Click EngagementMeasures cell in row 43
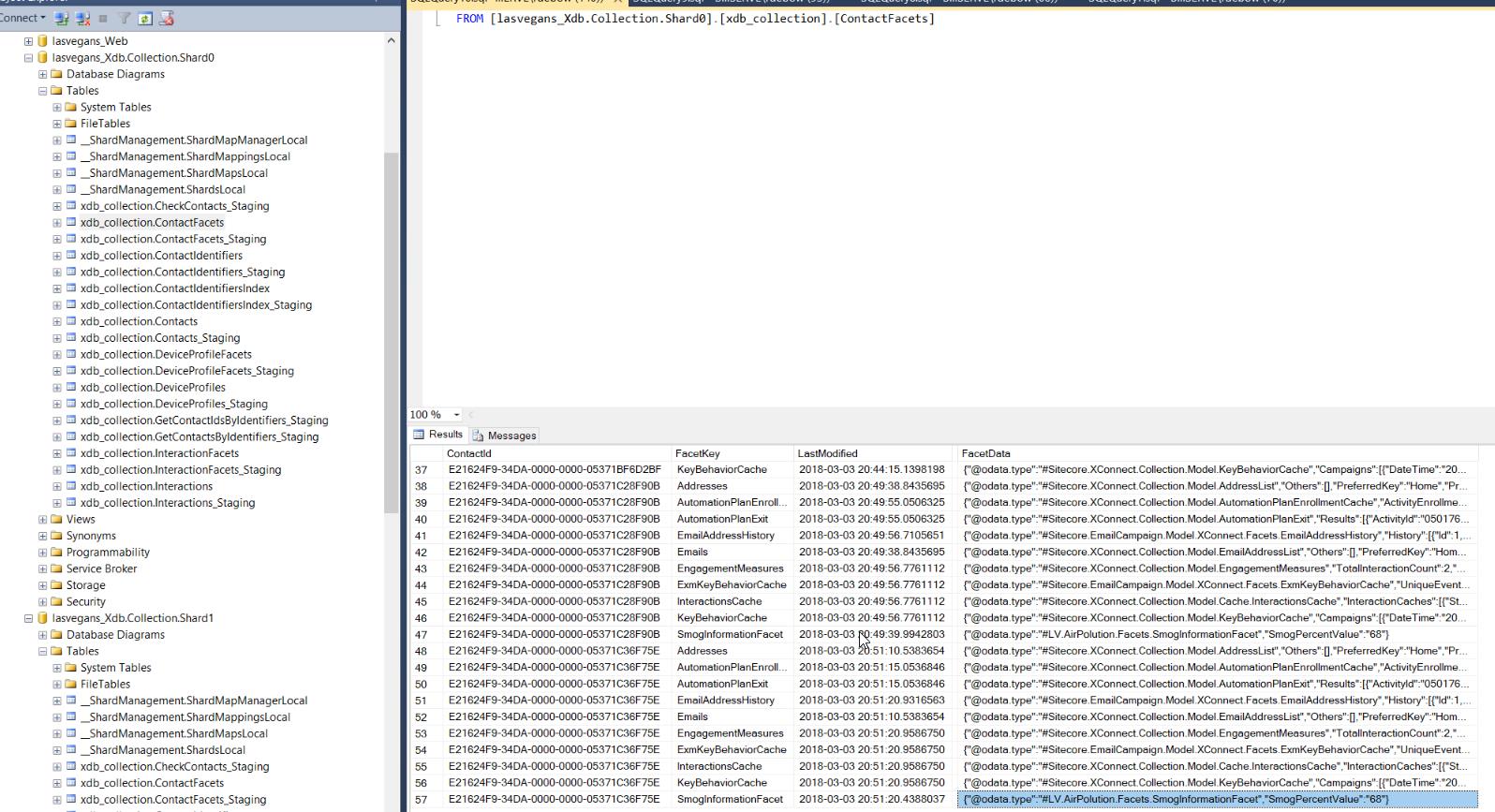 (732, 568)
